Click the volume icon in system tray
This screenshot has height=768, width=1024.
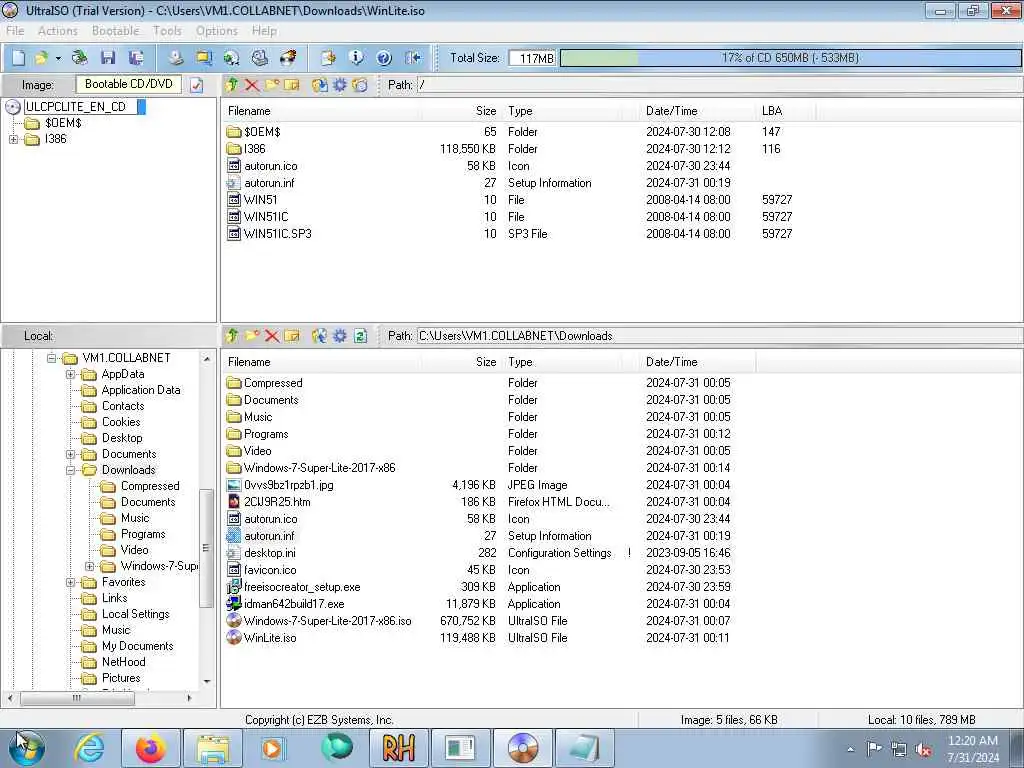923,749
